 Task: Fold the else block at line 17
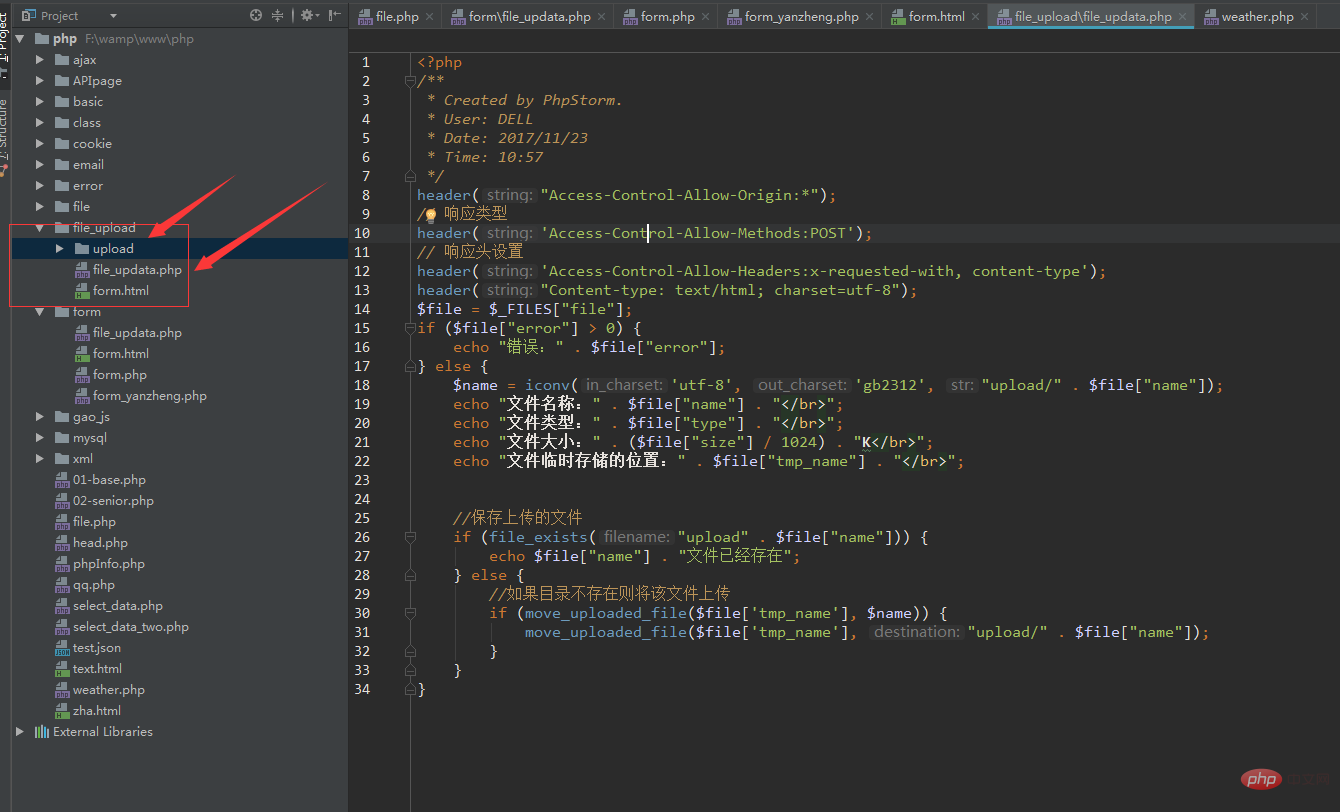pyautogui.click(x=410, y=366)
